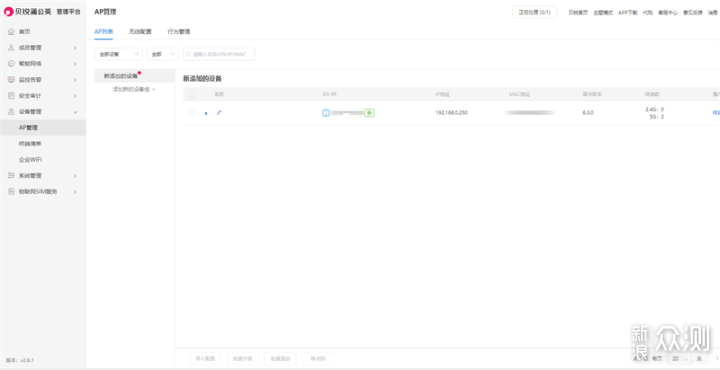Click the 5G: 2 terminal count

point(658,117)
